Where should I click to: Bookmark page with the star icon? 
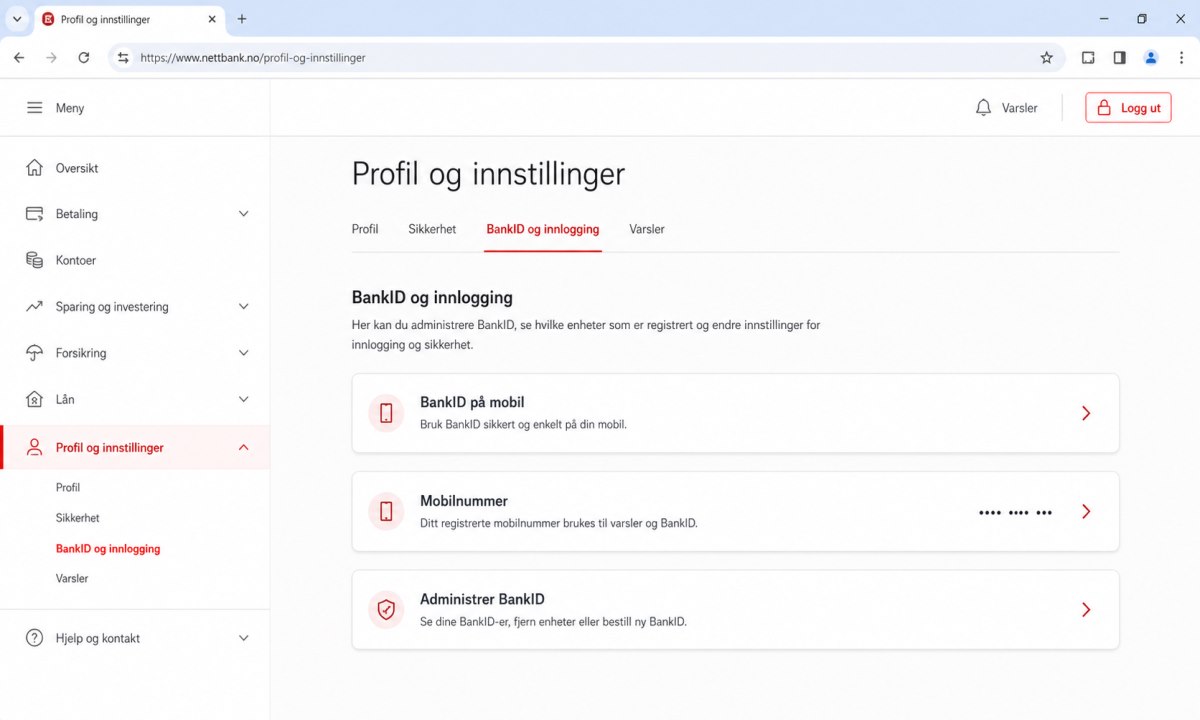1047,58
